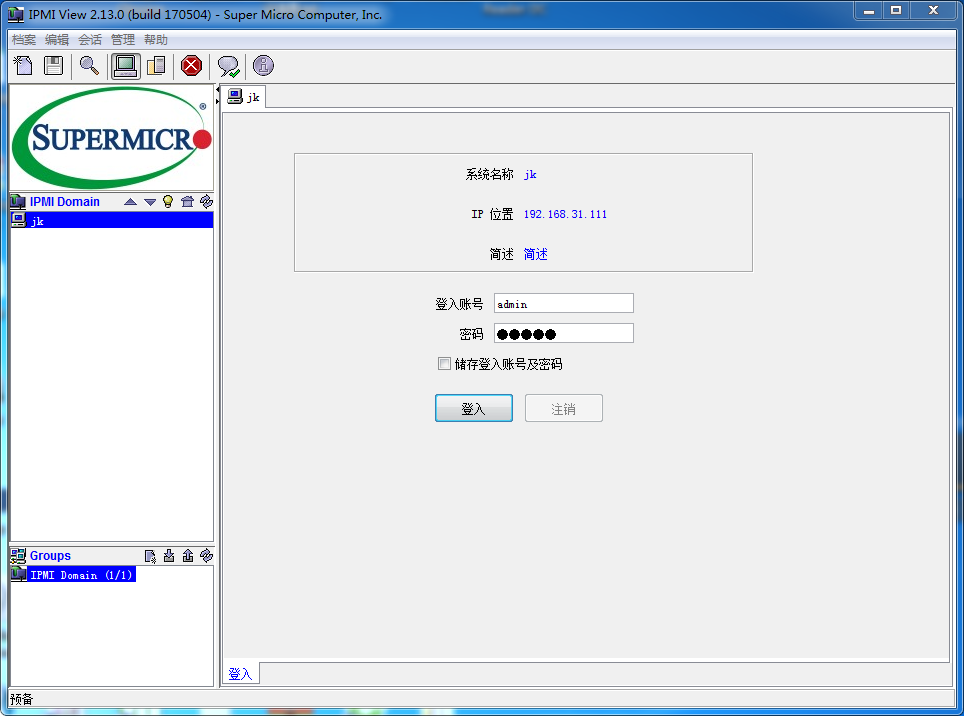Click the home icon in IPMI Domain panel

coord(187,201)
